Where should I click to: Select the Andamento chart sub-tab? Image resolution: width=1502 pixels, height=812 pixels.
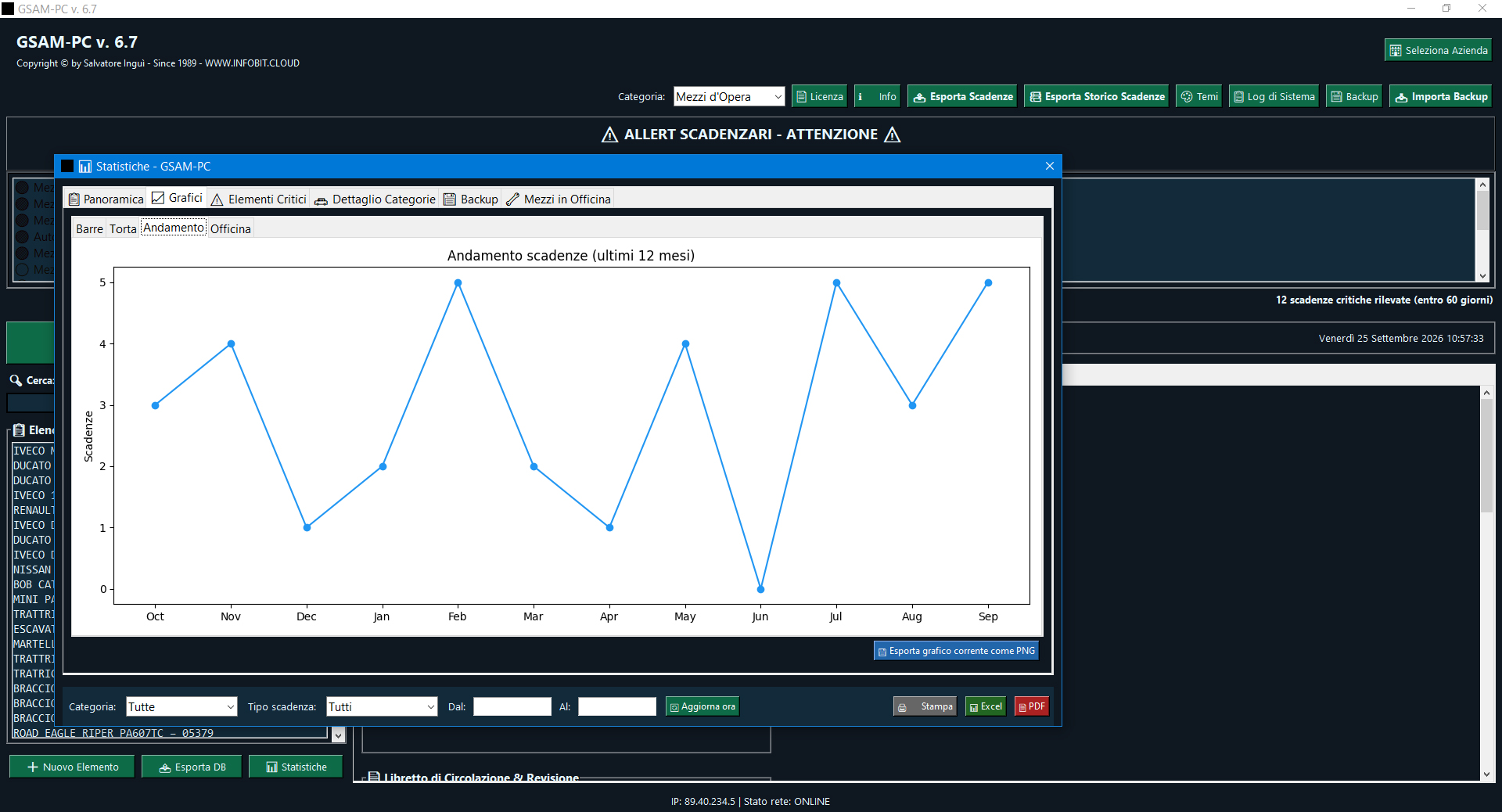[x=174, y=227]
